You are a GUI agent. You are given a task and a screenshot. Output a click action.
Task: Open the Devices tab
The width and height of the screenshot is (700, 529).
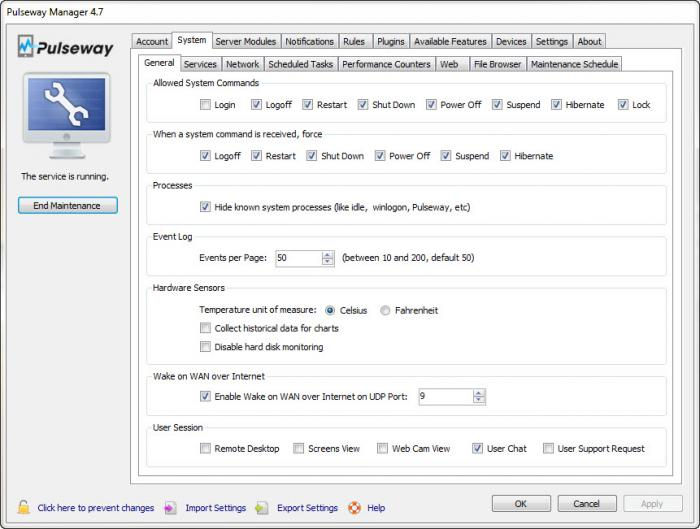[x=511, y=42]
